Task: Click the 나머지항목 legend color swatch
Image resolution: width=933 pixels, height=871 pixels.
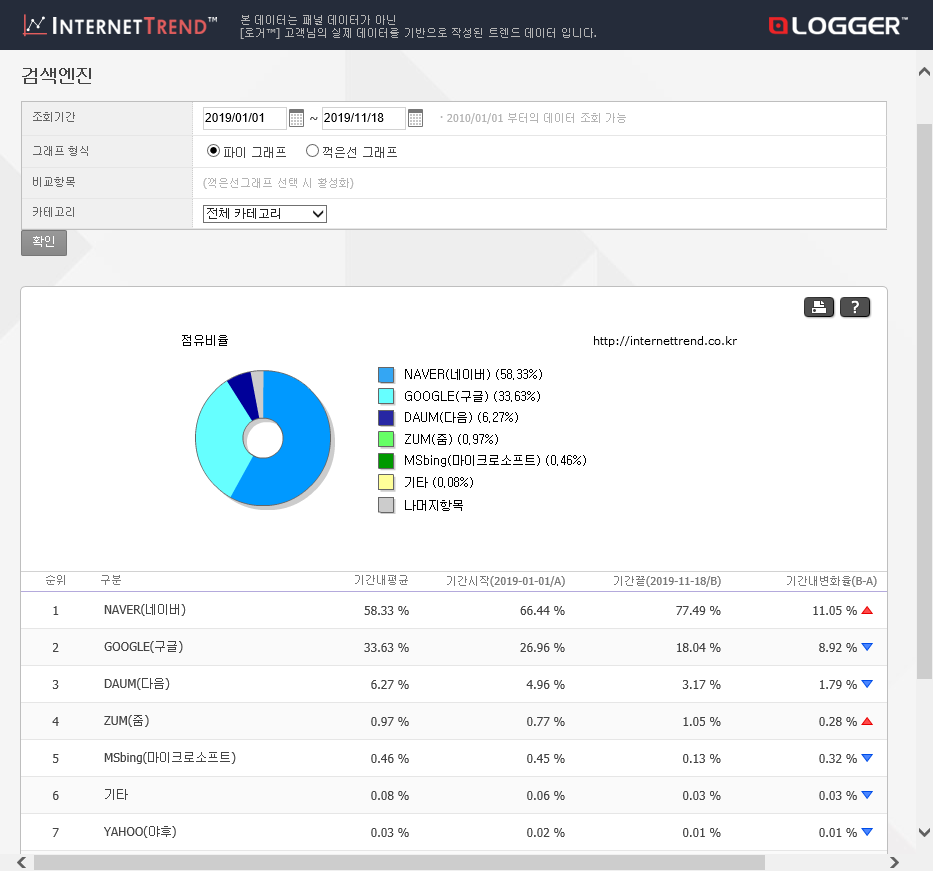Action: click(386, 505)
